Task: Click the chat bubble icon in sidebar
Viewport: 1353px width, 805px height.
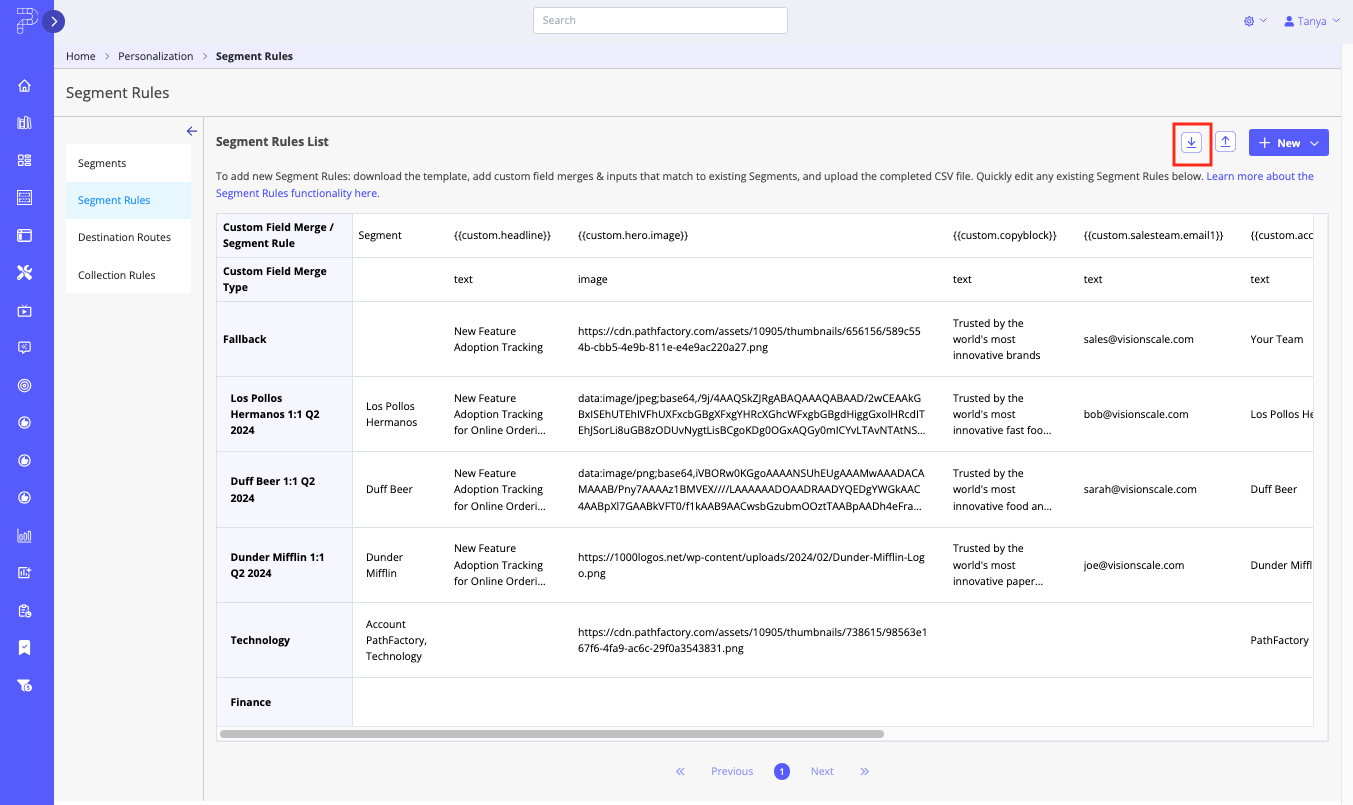Action: click(x=25, y=348)
